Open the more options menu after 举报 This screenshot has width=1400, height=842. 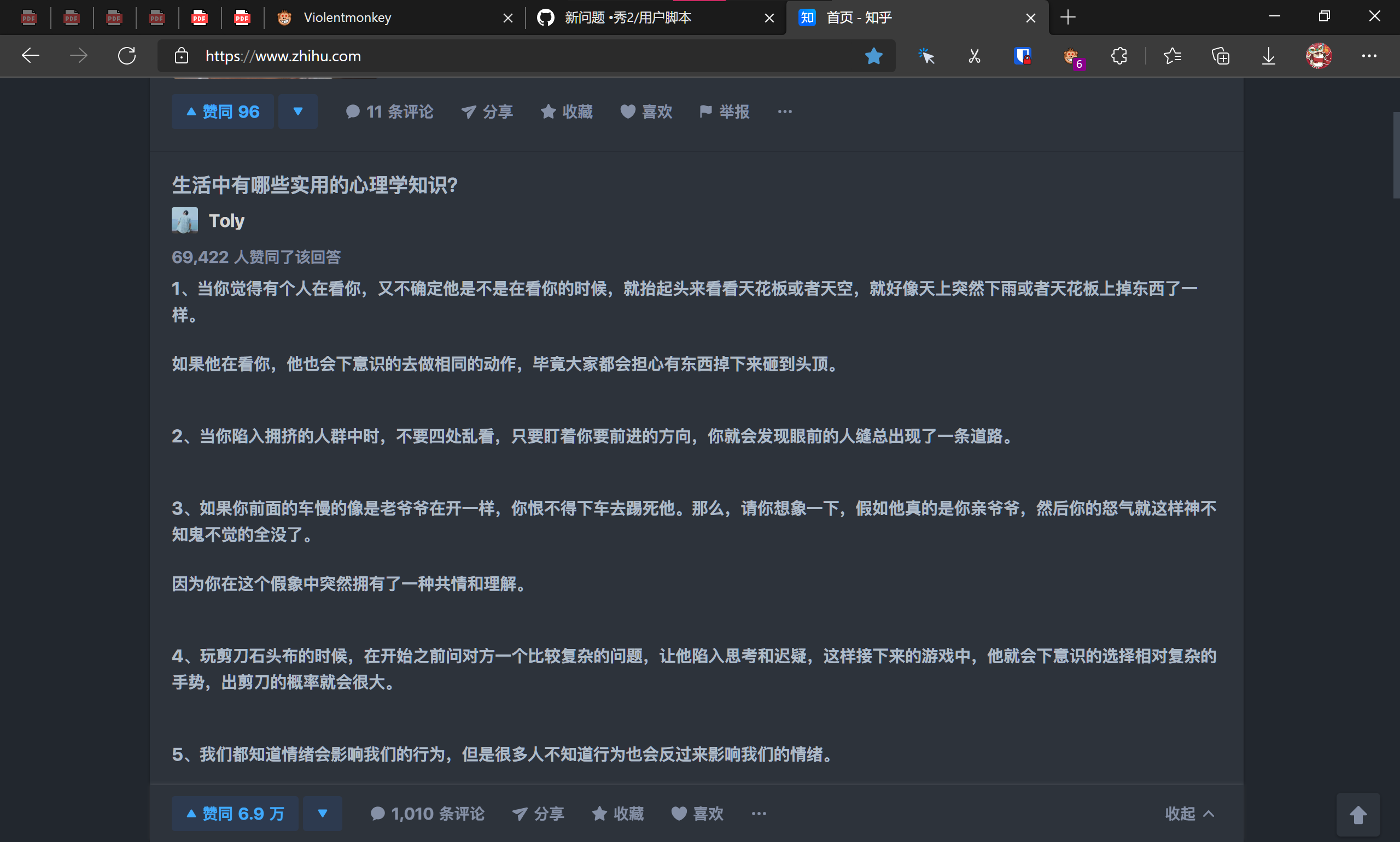tap(784, 111)
